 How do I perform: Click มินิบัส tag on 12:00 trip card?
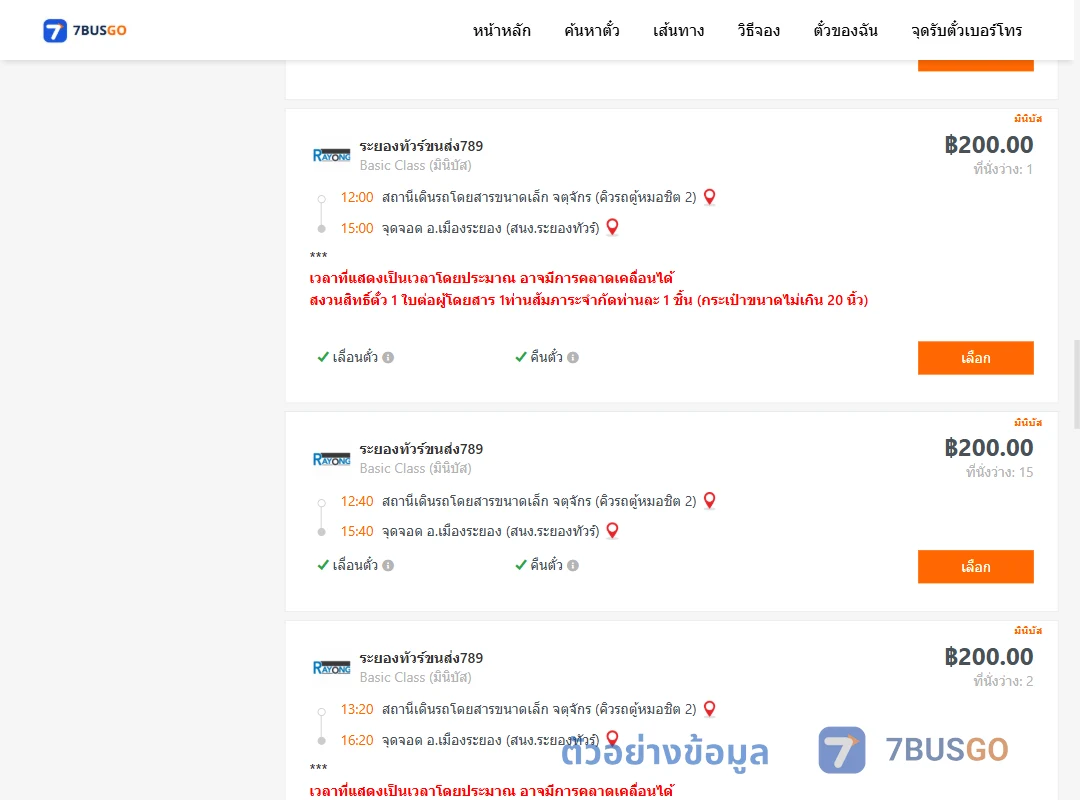[1028, 119]
